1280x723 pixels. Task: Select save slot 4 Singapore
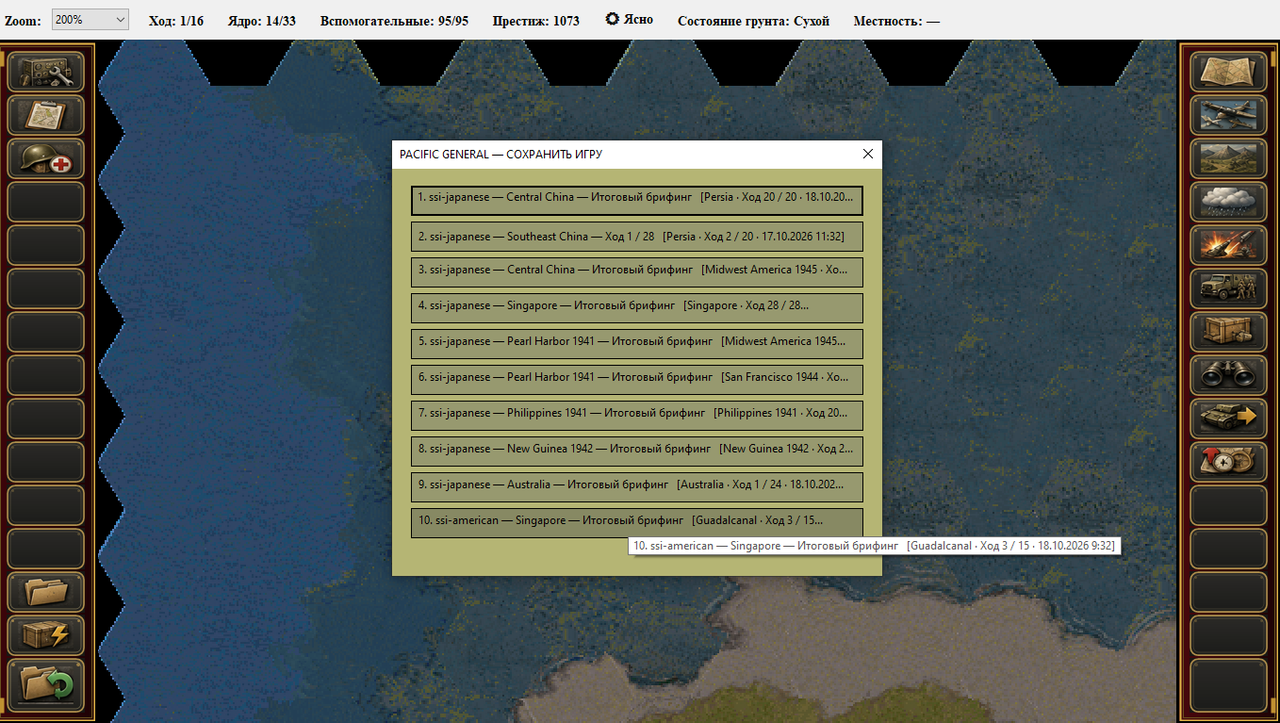[x=637, y=308]
